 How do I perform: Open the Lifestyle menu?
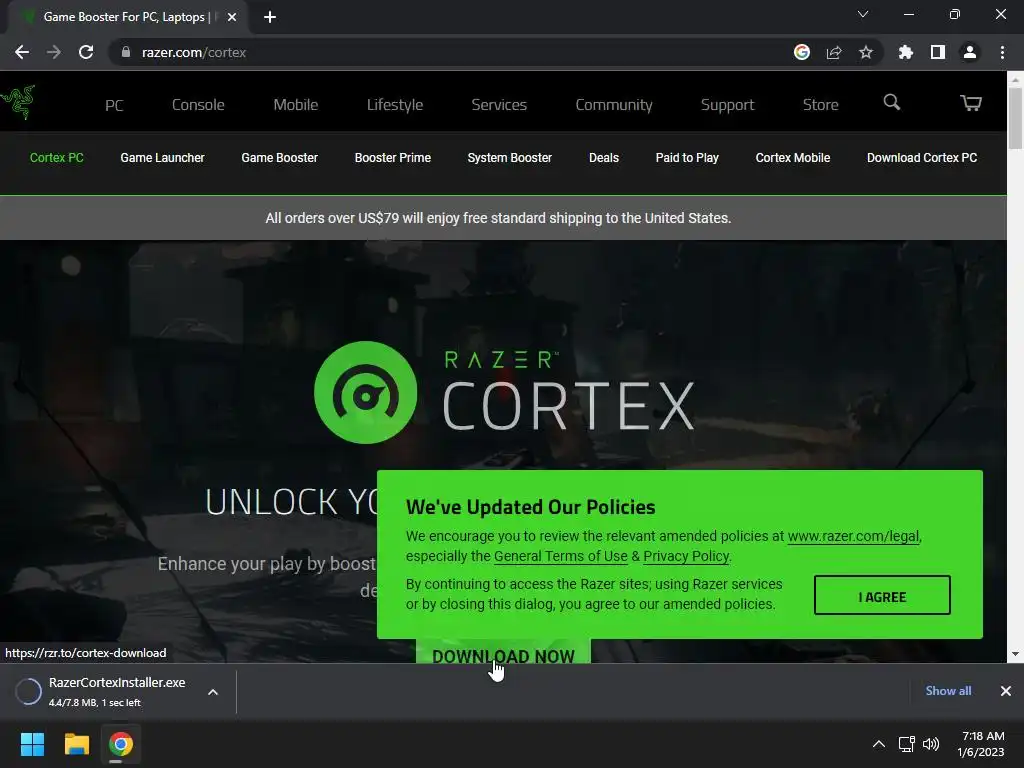point(395,105)
